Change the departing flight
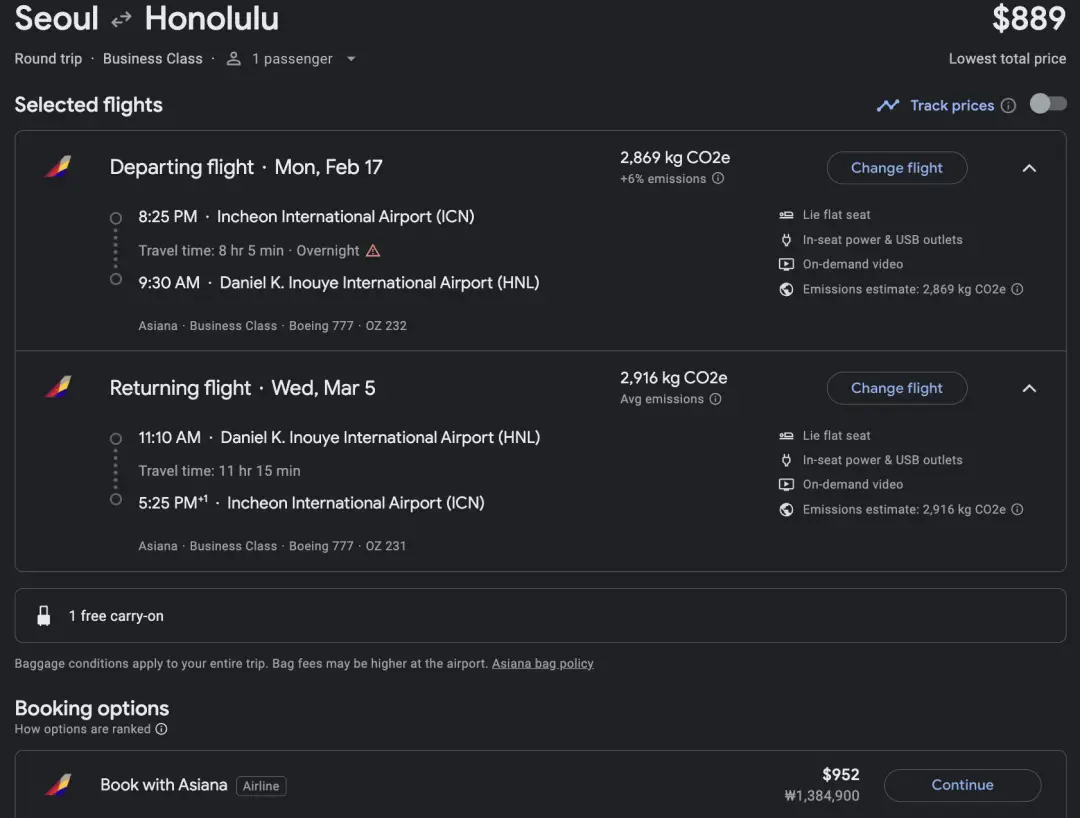This screenshot has height=818, width=1080. click(896, 168)
